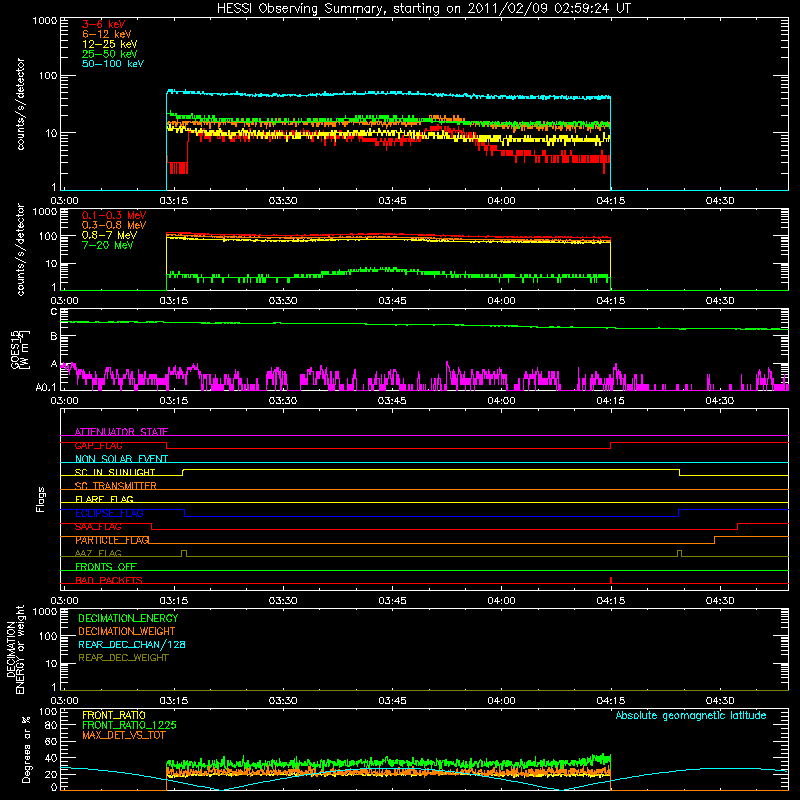Select the GAP_FLAG label
Screen dimensions: 800x800
point(98,445)
